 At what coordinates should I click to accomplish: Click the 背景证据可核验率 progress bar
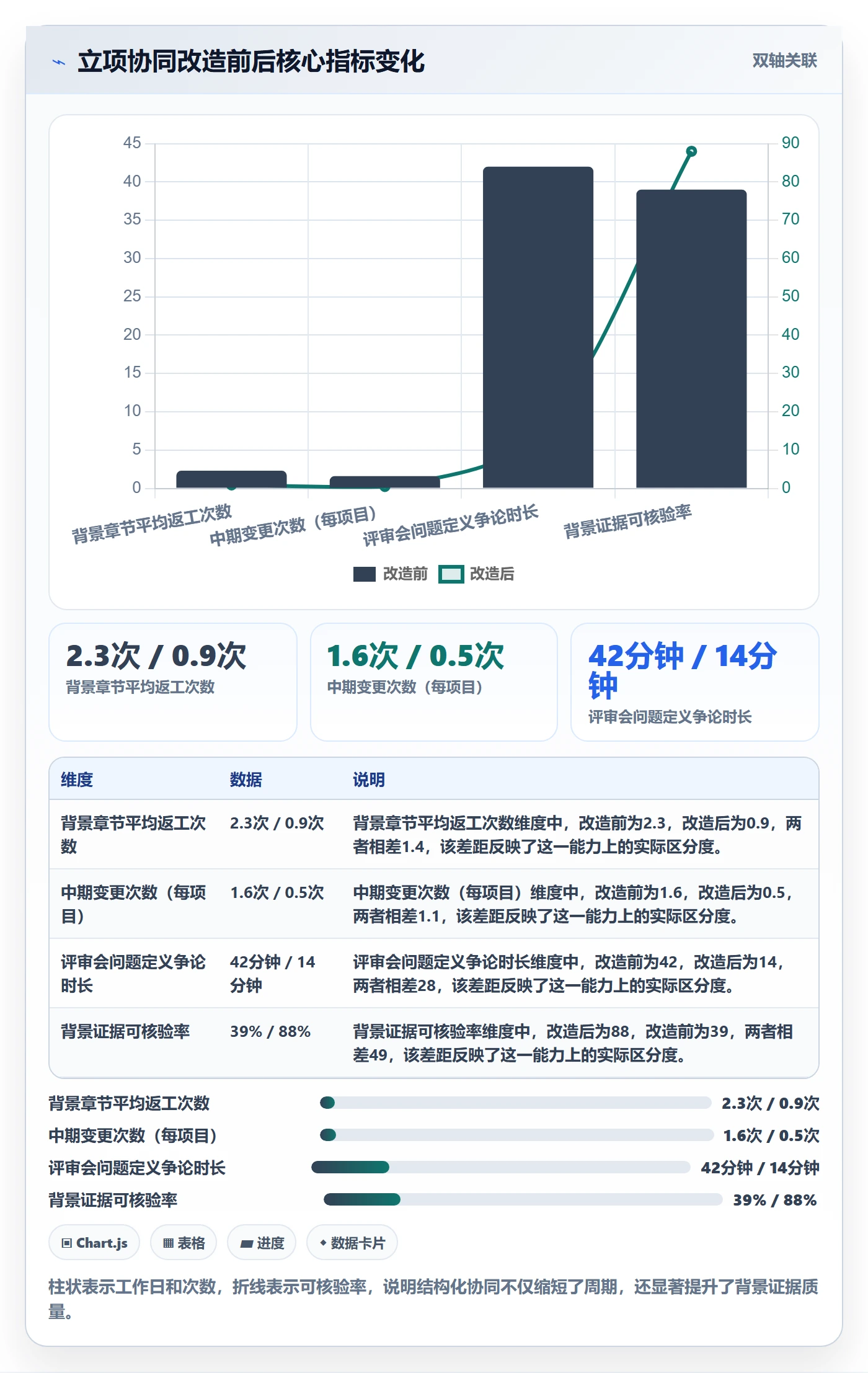coord(523,1199)
